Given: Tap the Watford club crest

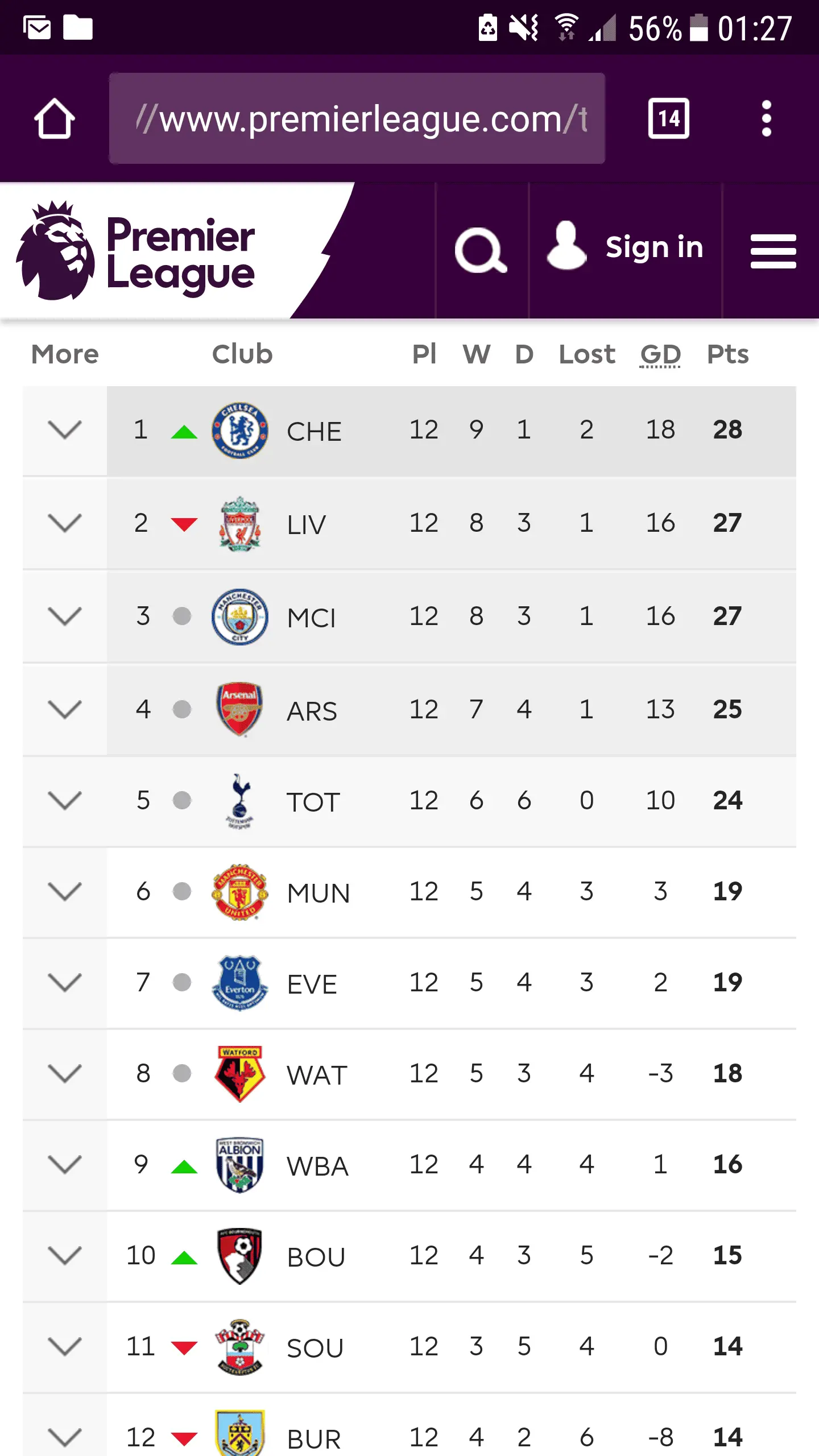Looking at the screenshot, I should click(239, 1073).
